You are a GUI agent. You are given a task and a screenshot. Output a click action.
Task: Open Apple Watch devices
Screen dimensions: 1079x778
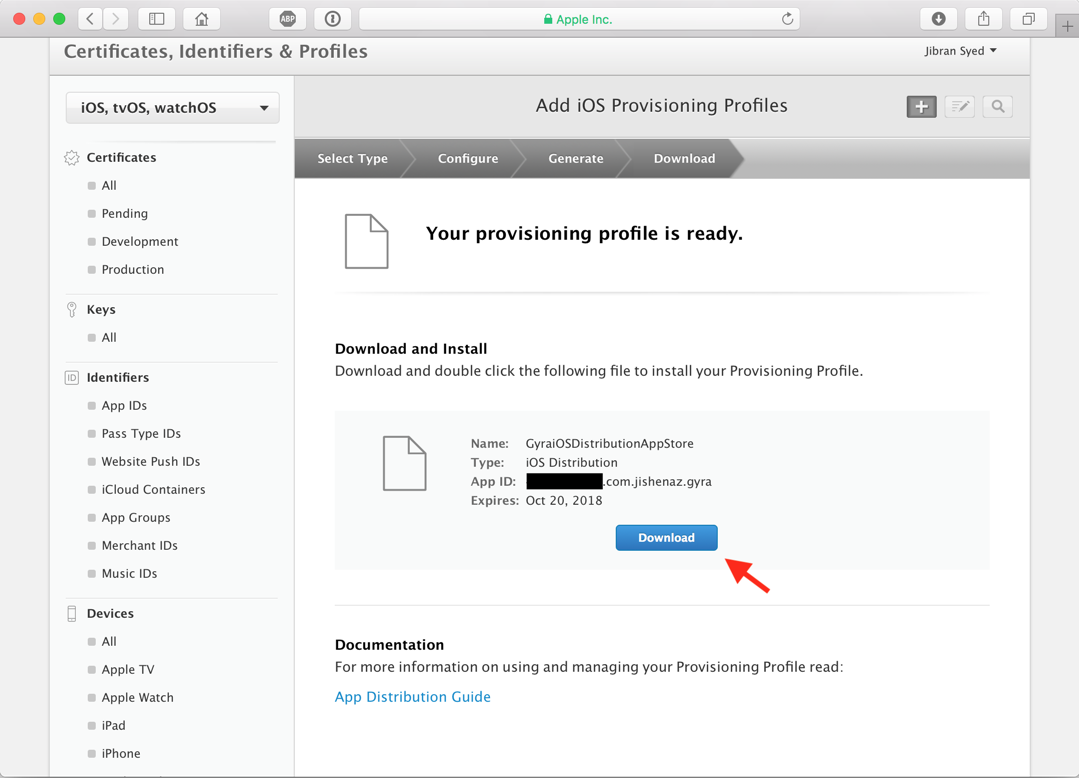point(138,698)
